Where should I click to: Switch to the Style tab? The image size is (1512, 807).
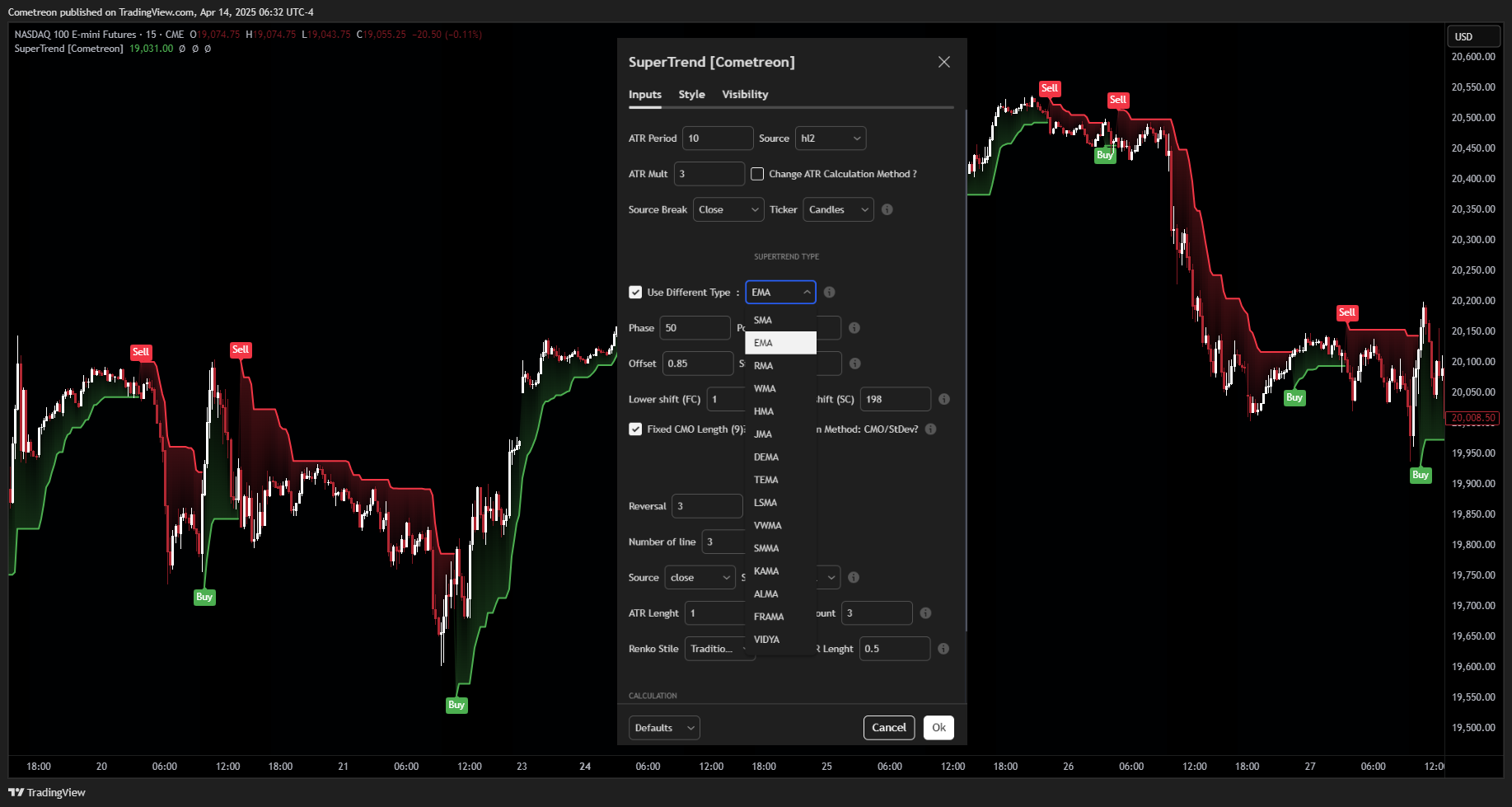click(x=692, y=95)
